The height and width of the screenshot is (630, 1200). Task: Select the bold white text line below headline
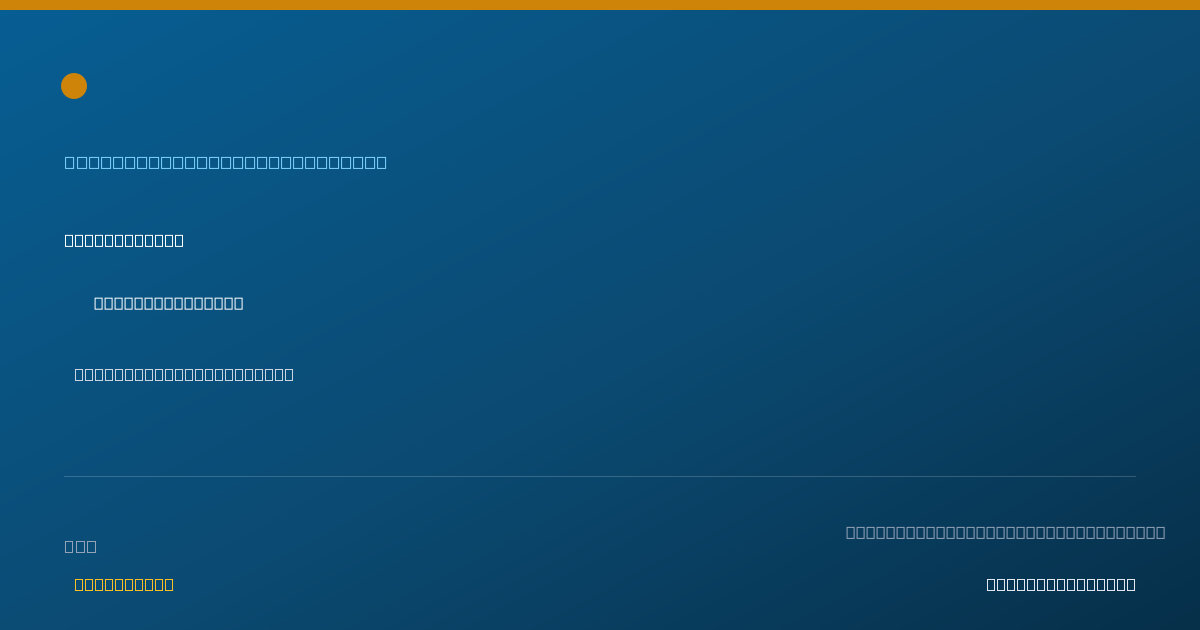pos(124,240)
